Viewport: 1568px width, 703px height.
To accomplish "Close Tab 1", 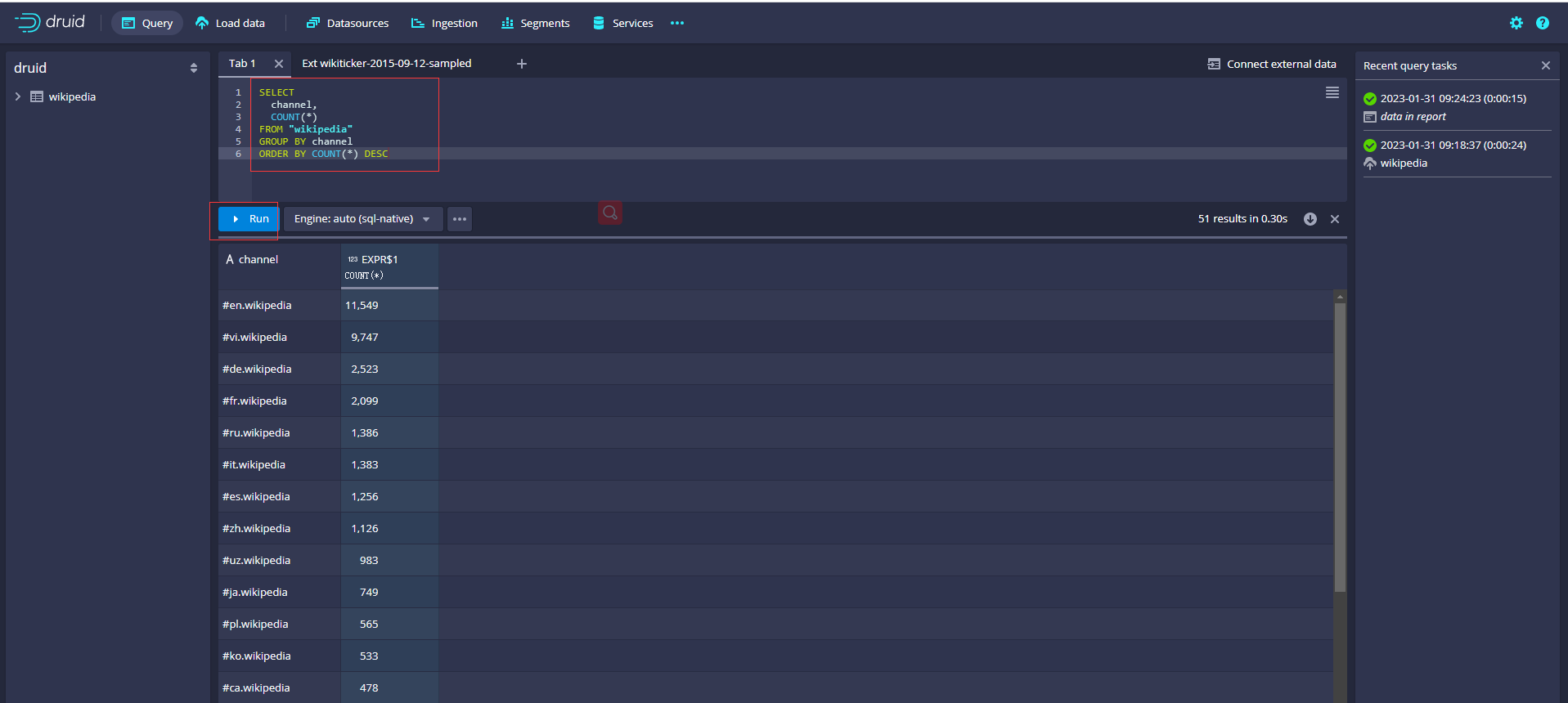I will [279, 64].
